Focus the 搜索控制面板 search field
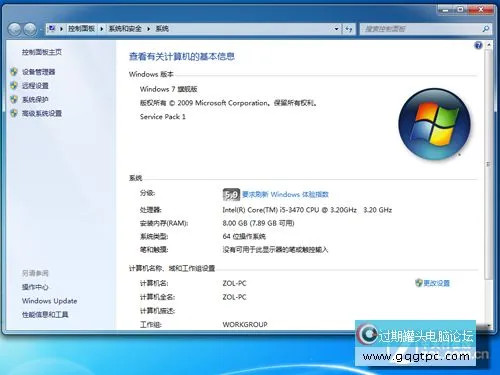The width and height of the screenshot is (500, 375). 422,29
